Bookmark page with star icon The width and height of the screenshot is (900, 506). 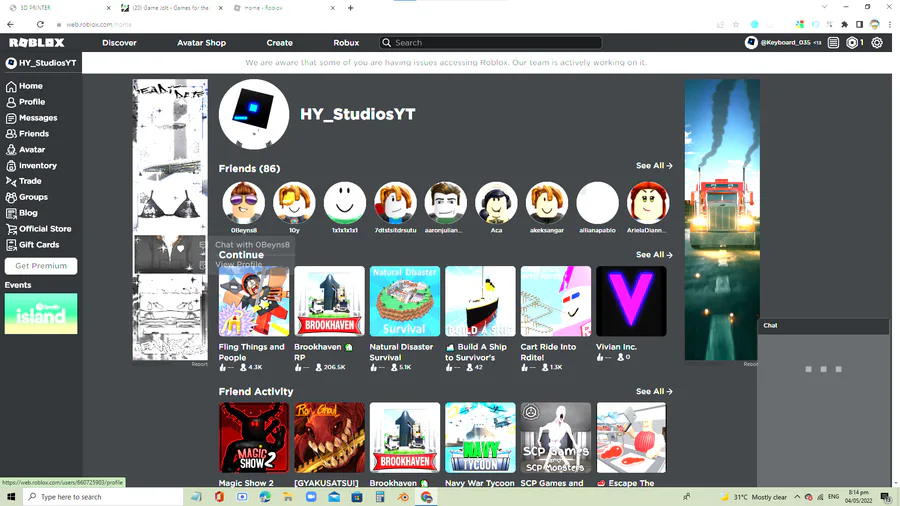coord(736,24)
